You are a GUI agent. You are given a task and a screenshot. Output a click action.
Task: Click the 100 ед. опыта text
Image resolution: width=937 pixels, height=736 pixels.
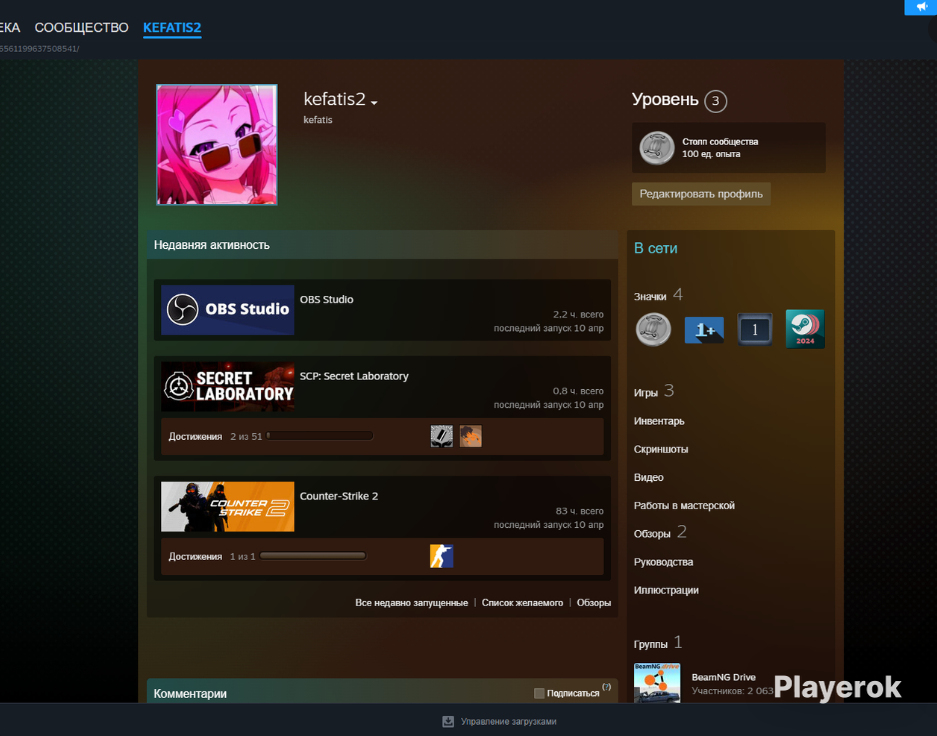[711, 154]
